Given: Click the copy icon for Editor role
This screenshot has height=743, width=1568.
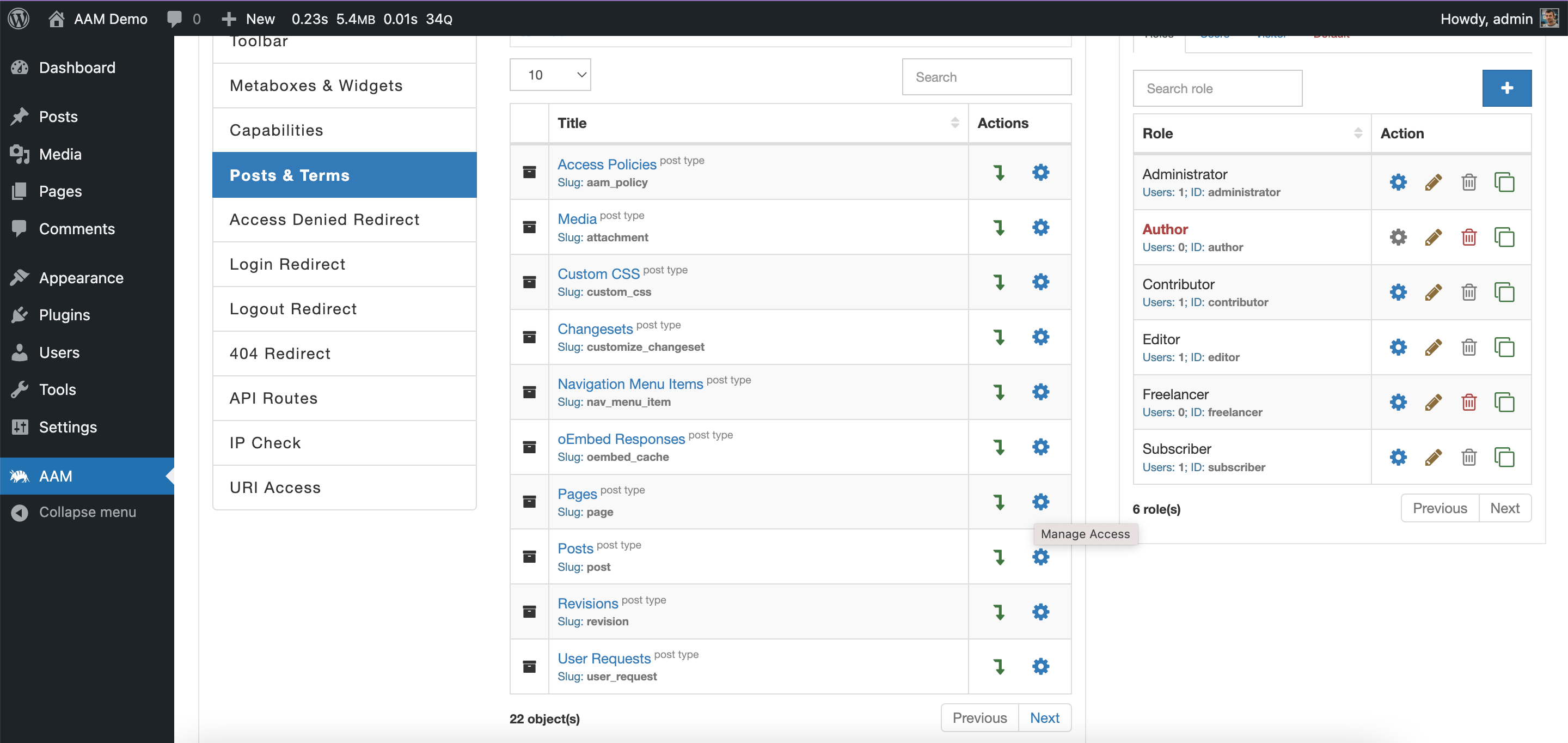Looking at the screenshot, I should [1505, 347].
